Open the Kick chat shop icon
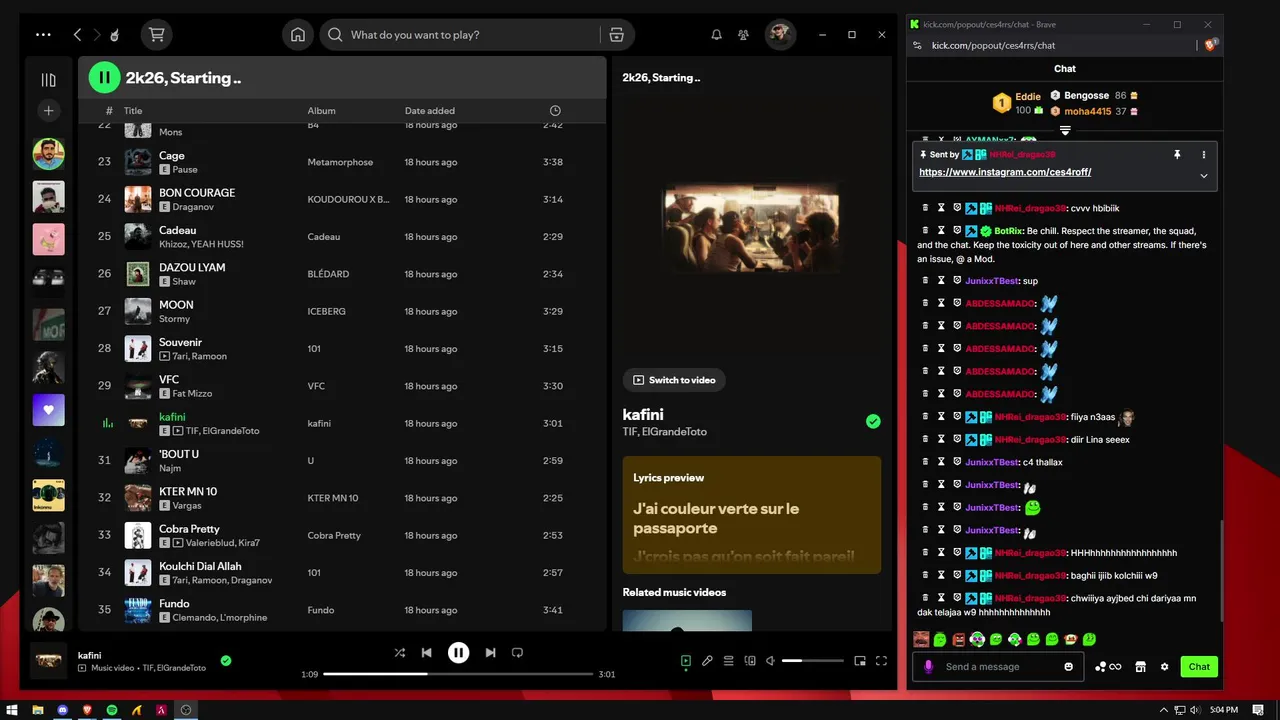The image size is (1280, 720). [x=1140, y=667]
